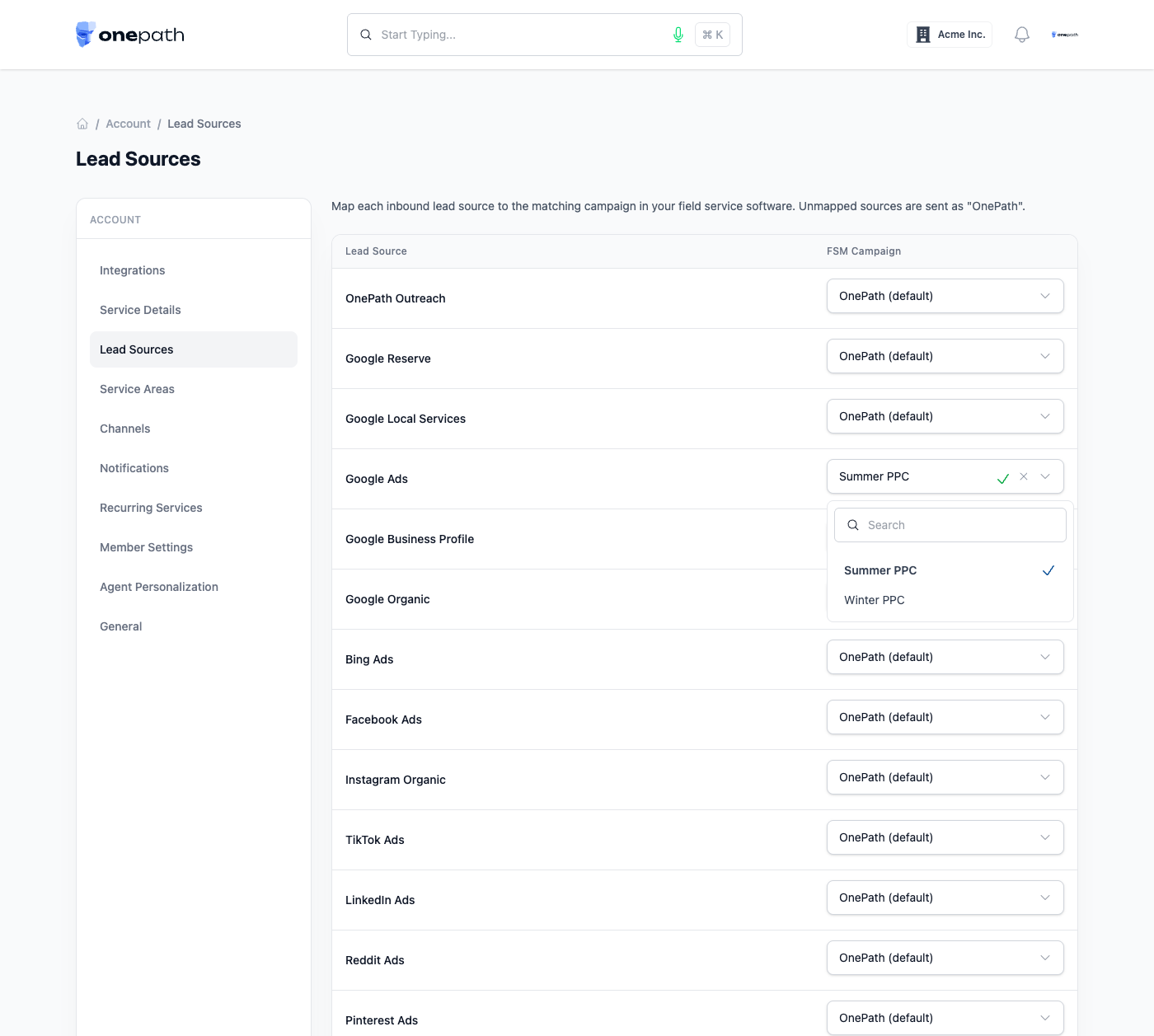Collapse the Google Ads Summer PPC dropdown

tap(1045, 476)
